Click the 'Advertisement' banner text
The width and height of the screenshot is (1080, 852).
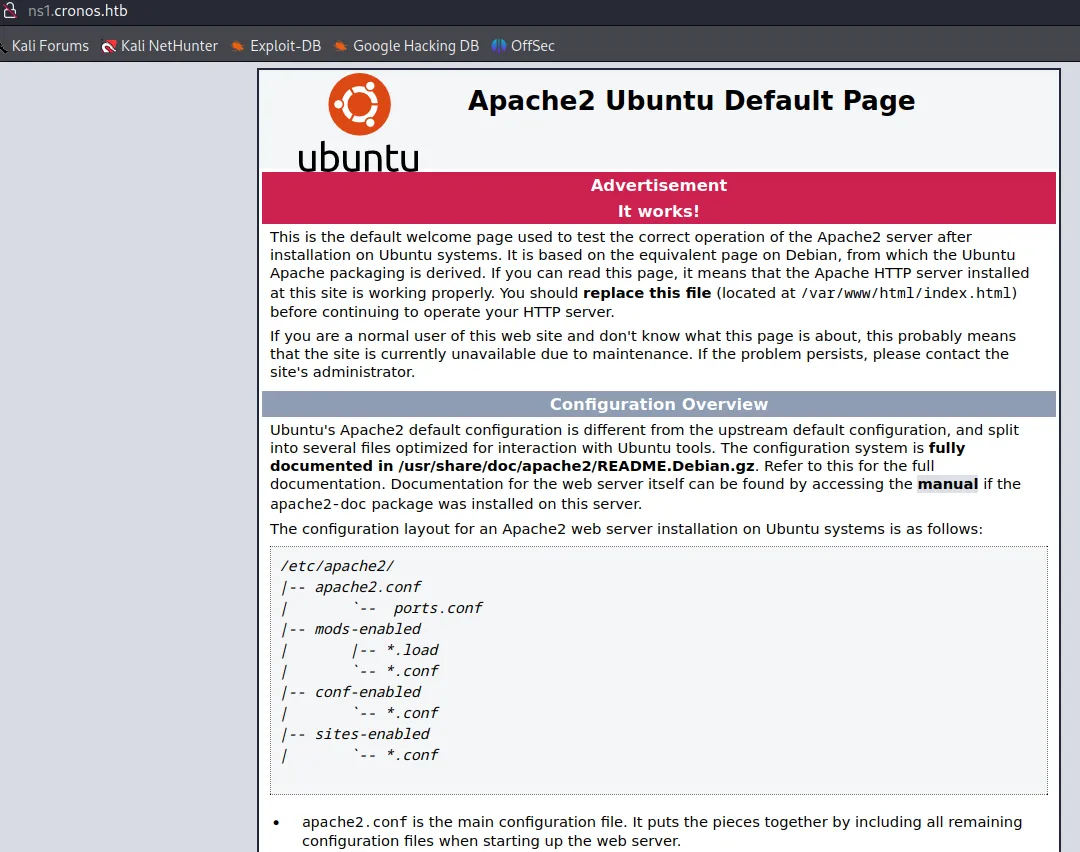click(x=658, y=185)
